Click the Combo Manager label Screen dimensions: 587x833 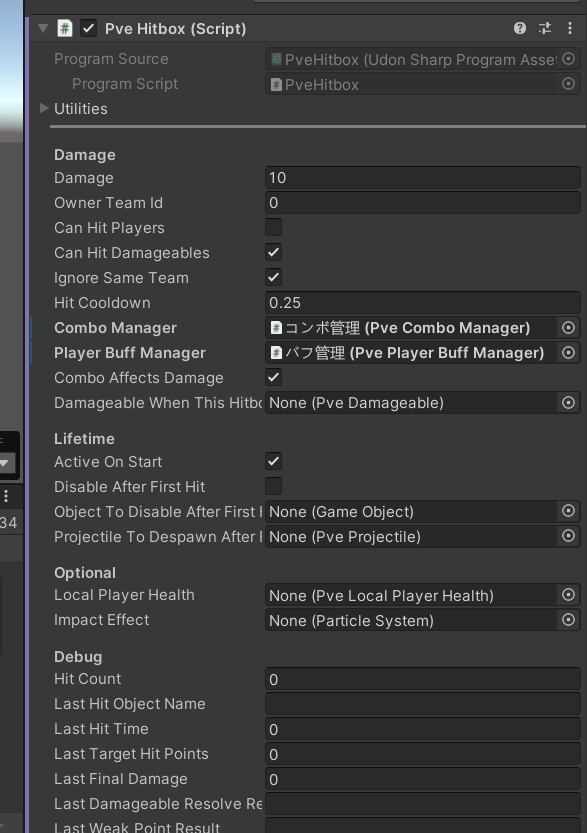(x=115, y=328)
